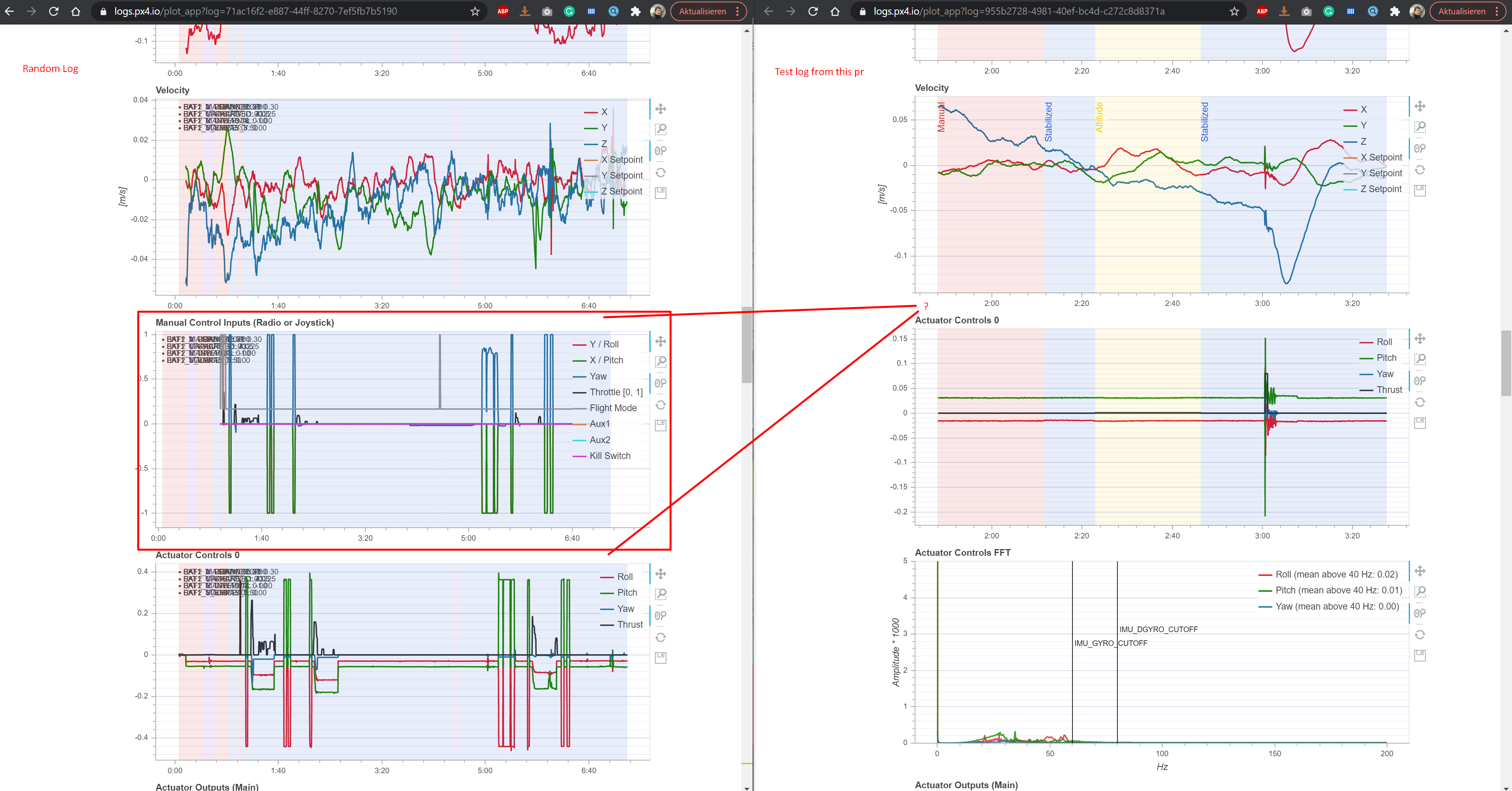Open right browser three-dot menu
Screen dimensions: 1512x791
tap(1497, 11)
